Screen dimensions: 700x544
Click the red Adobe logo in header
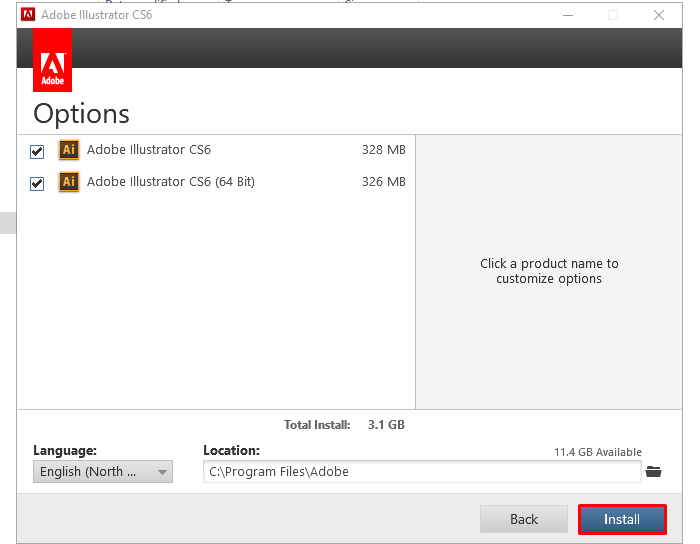coord(52,59)
